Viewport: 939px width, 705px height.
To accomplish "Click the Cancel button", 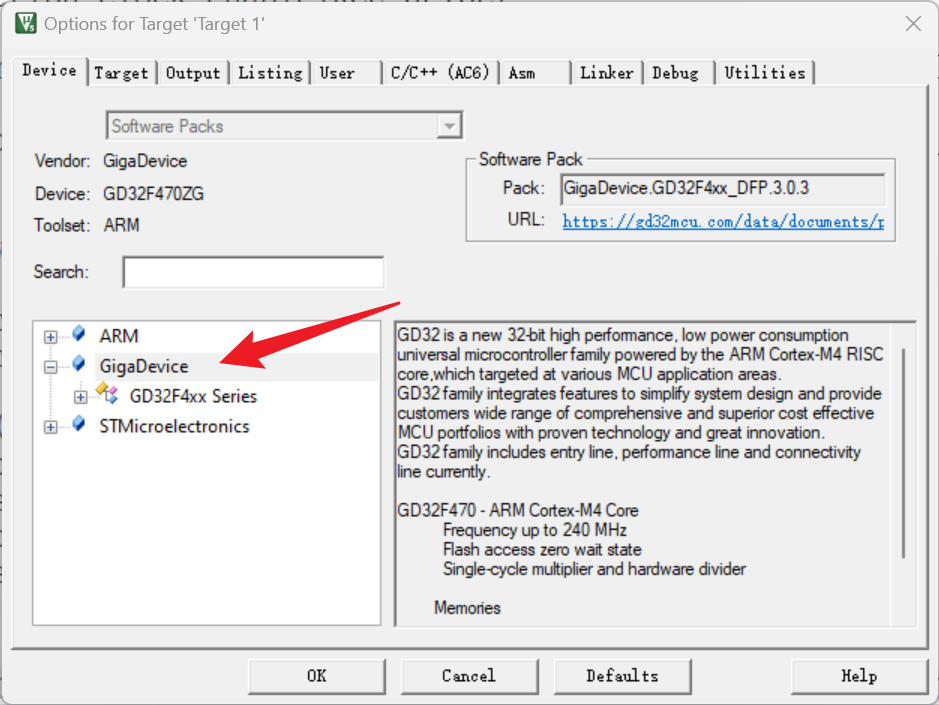I will pyautogui.click(x=469, y=676).
